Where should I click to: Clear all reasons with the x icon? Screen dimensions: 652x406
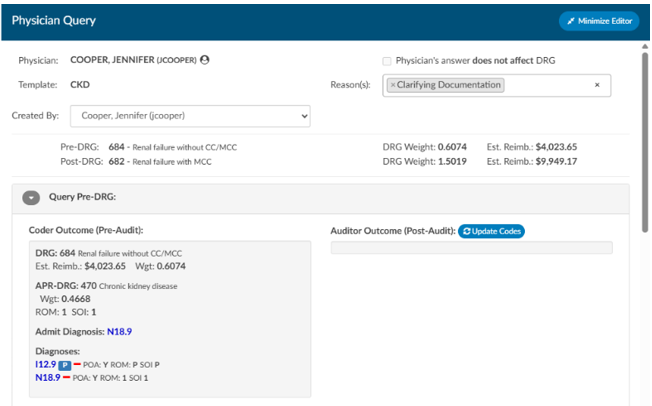pyautogui.click(x=597, y=85)
